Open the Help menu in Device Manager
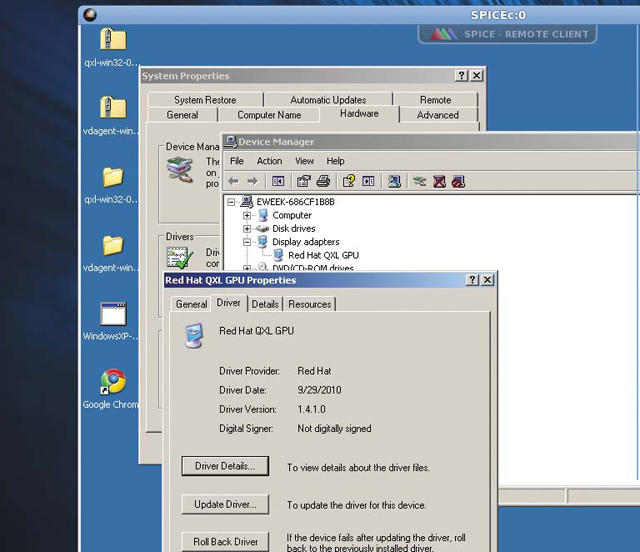The image size is (640, 552). [x=336, y=161]
